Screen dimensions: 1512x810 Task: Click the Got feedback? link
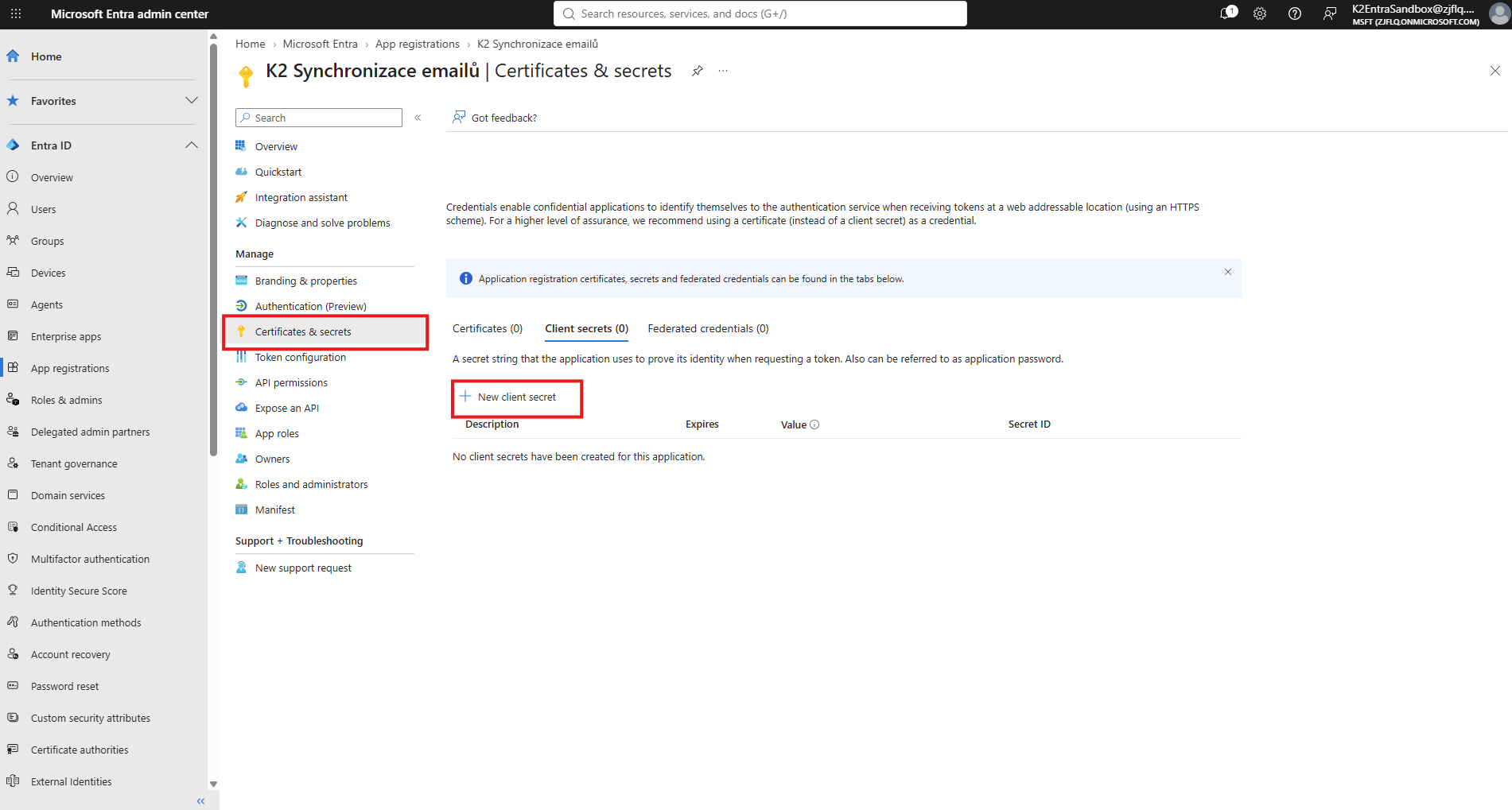495,118
